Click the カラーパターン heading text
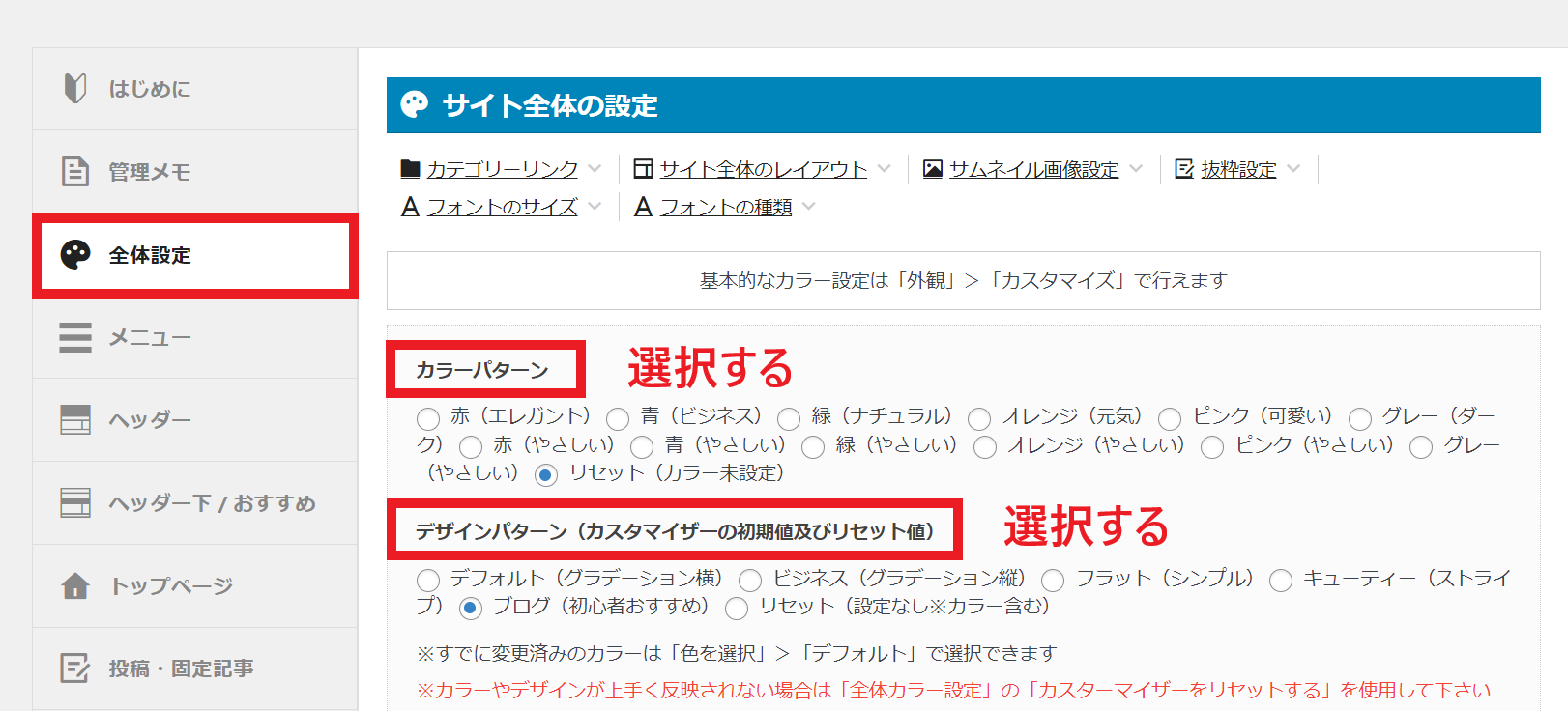Screen dimensions: 1568x711 [482, 370]
